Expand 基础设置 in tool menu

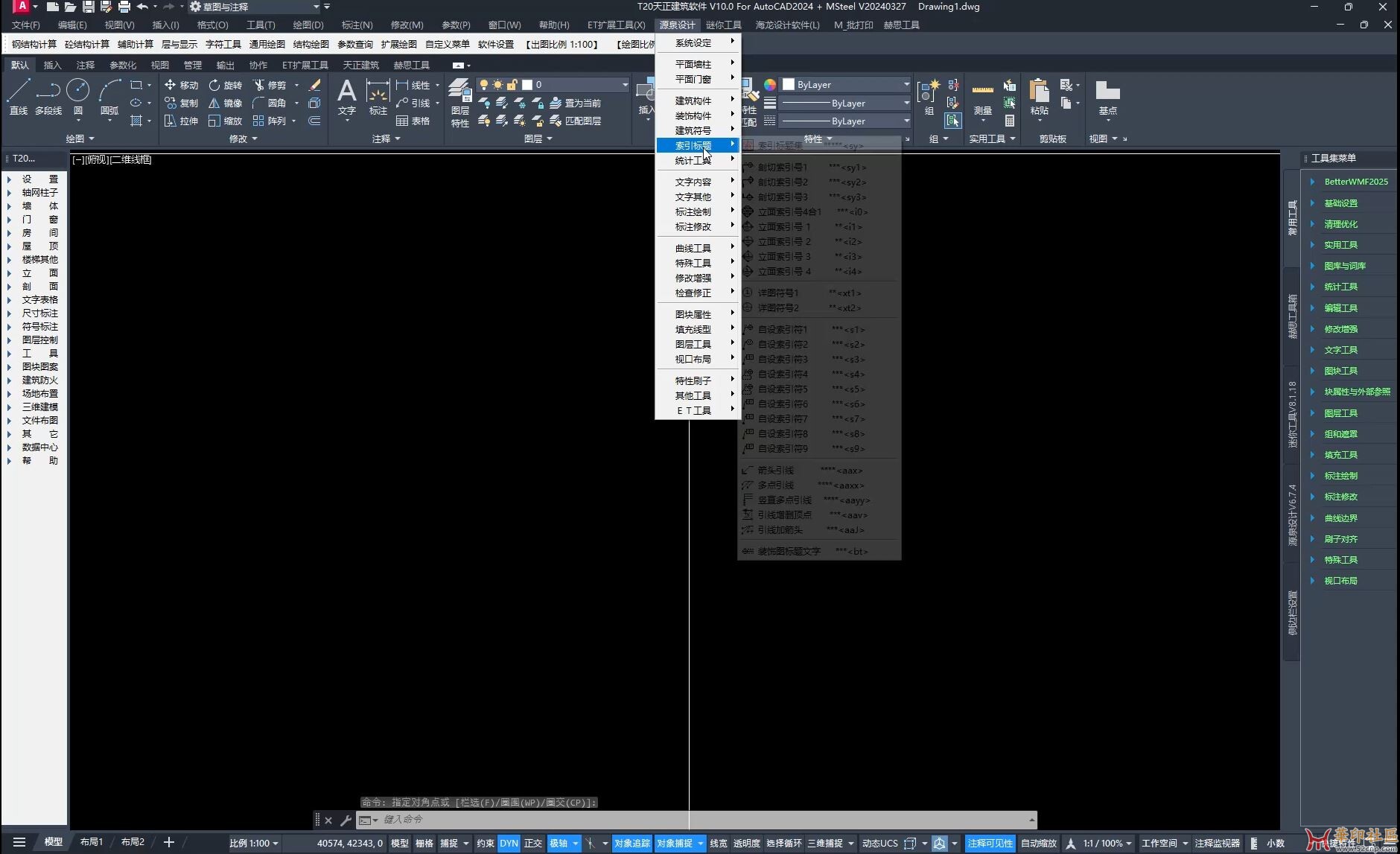tap(1340, 203)
